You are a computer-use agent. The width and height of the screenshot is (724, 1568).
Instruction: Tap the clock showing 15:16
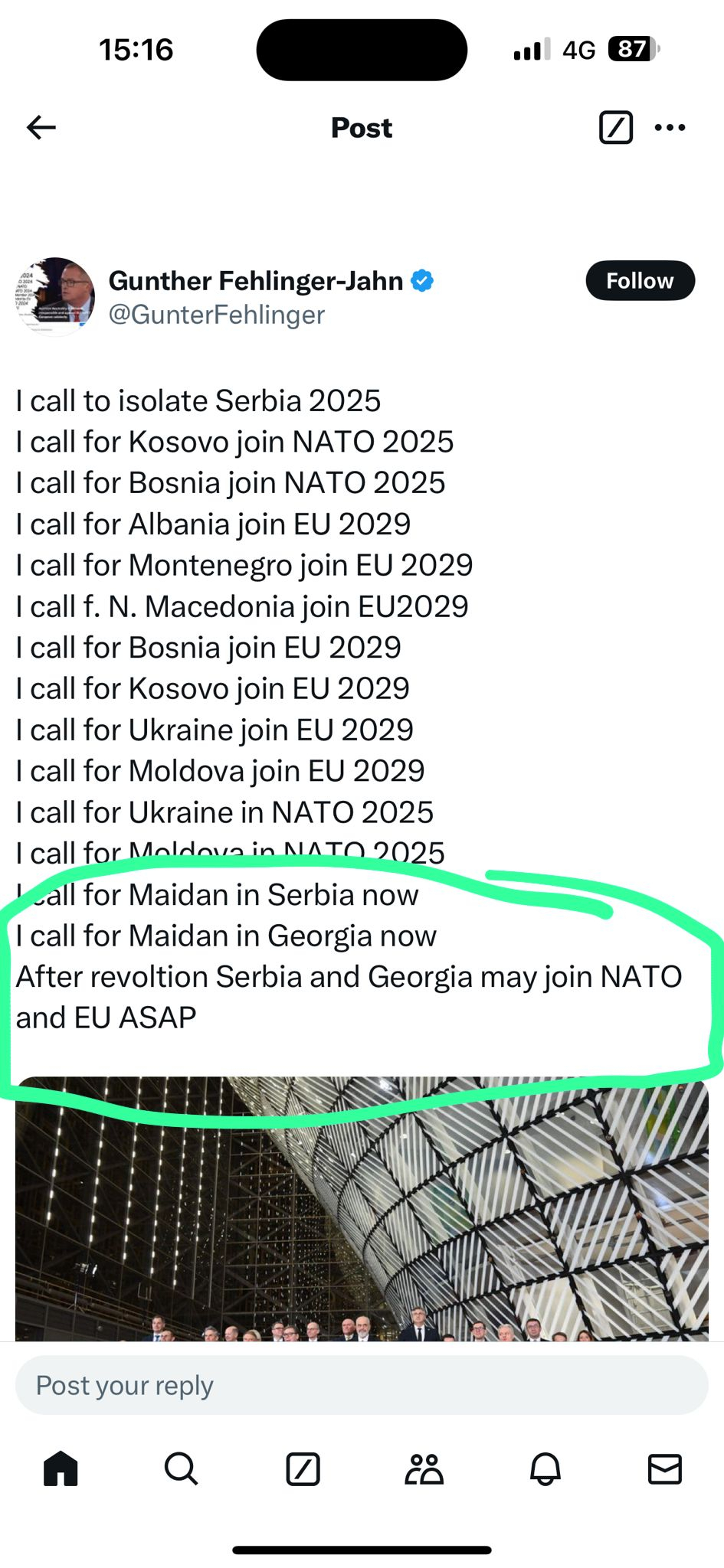point(135,49)
